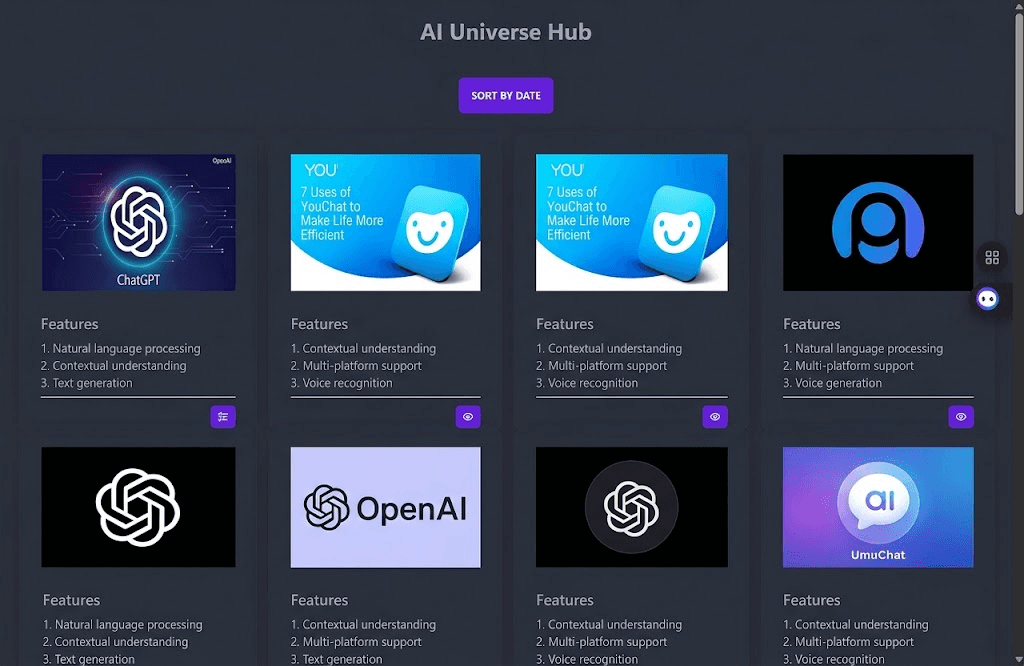Click the lavender OpenAI wordmark image
The height and width of the screenshot is (666, 1024).
(x=385, y=507)
